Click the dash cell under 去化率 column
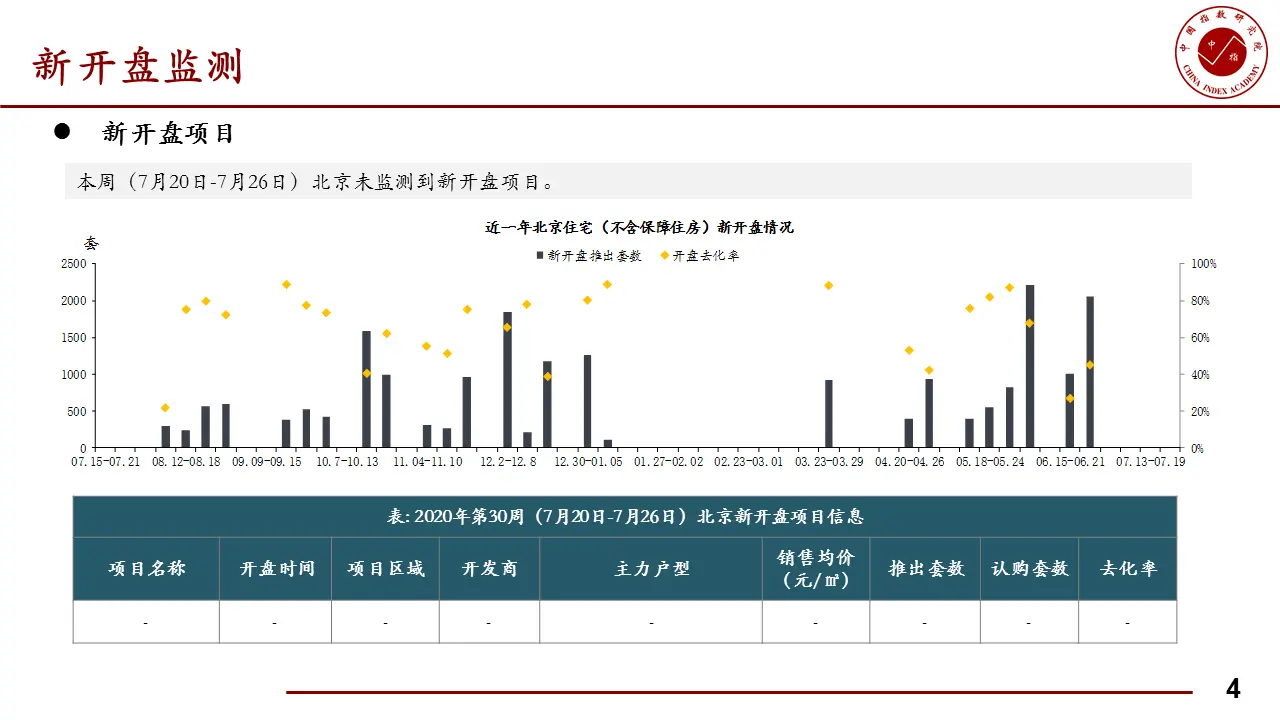 tap(1128, 622)
